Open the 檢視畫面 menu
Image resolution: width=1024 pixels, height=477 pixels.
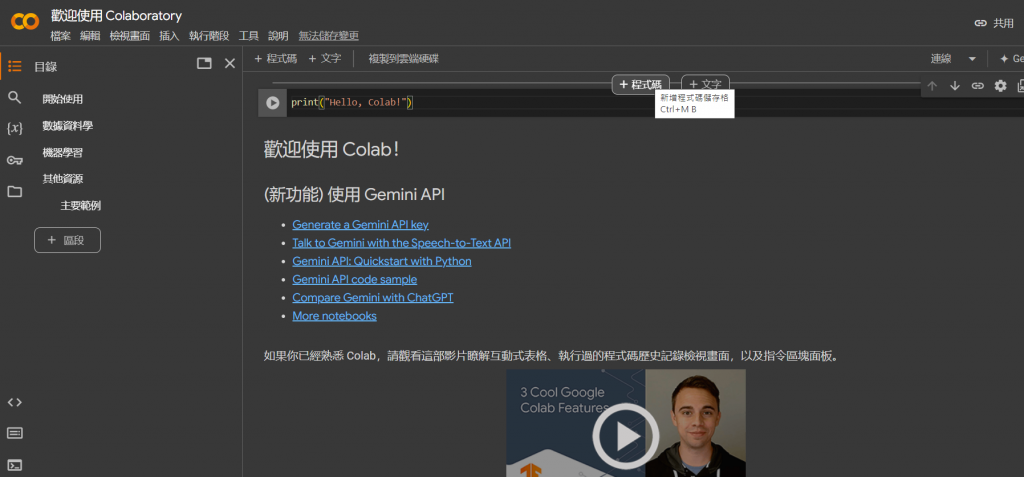pos(130,36)
